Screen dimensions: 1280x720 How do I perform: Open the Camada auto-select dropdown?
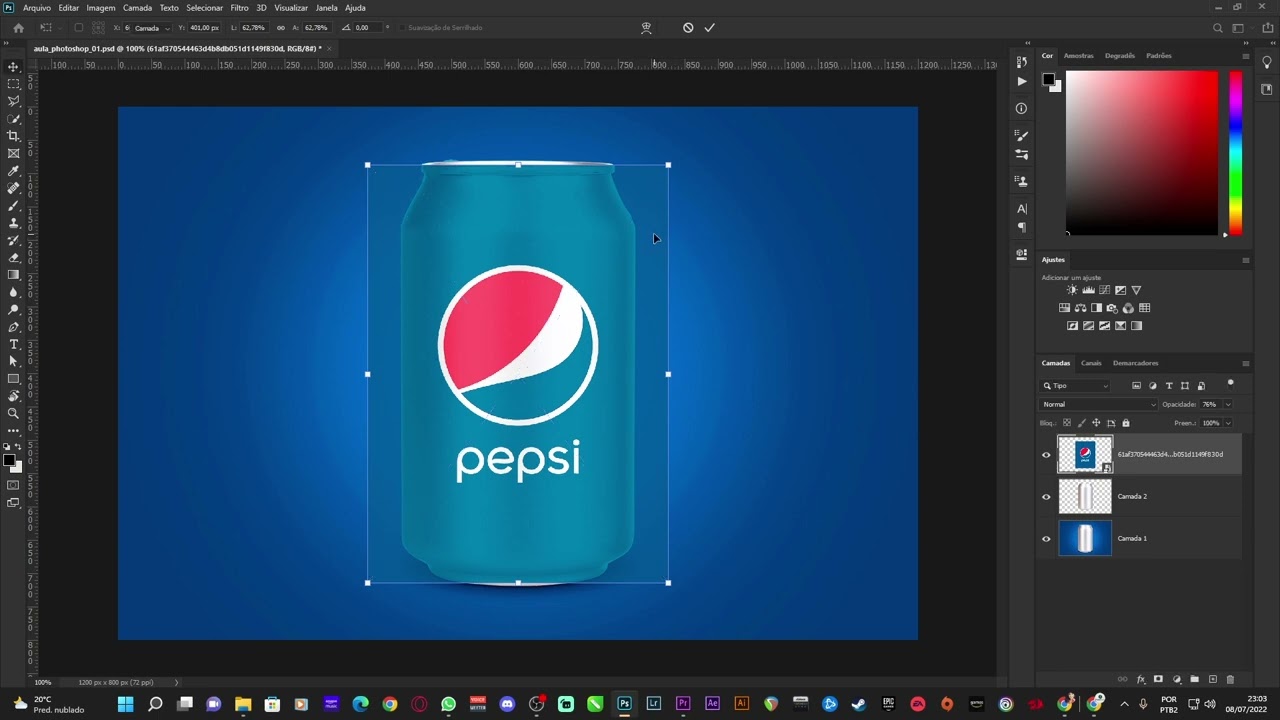pyautogui.click(x=152, y=28)
